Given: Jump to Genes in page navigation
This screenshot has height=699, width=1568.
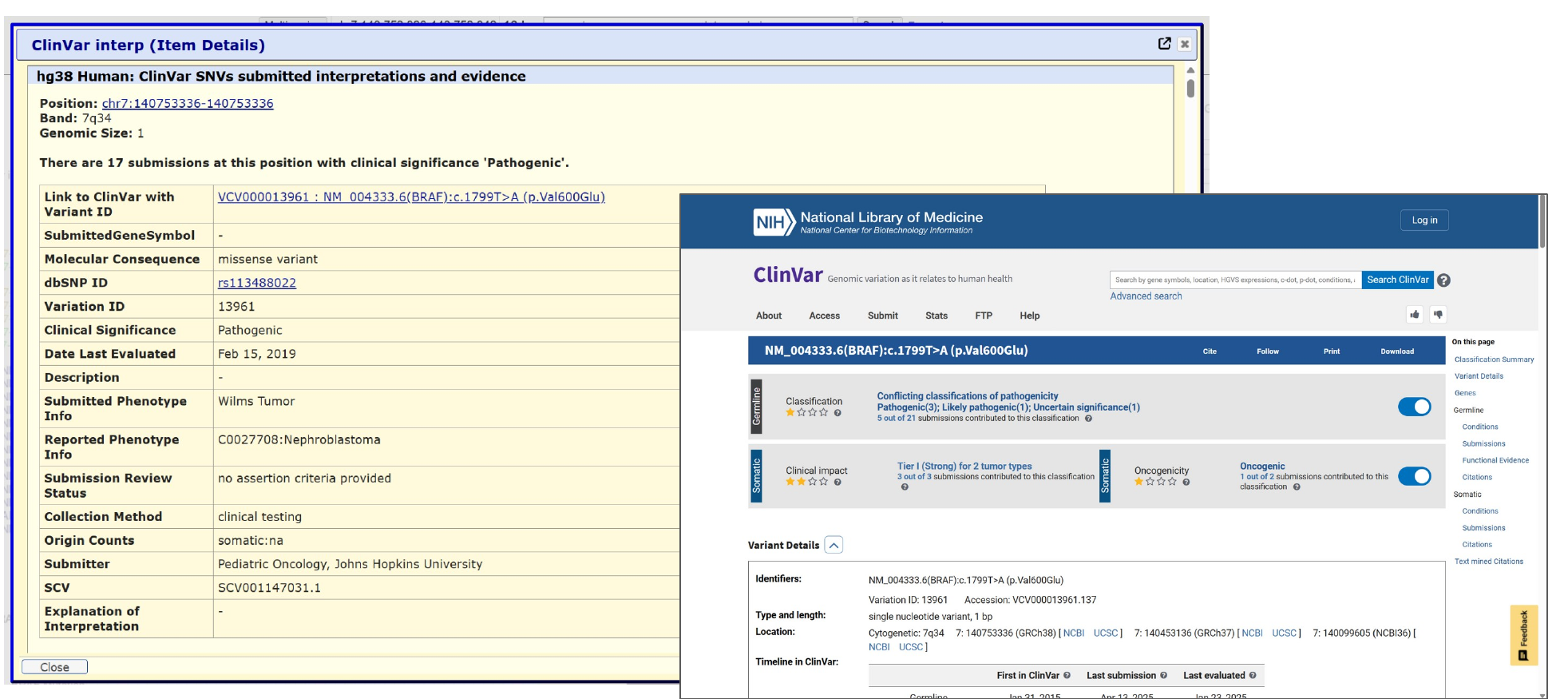Looking at the screenshot, I should (x=1465, y=393).
